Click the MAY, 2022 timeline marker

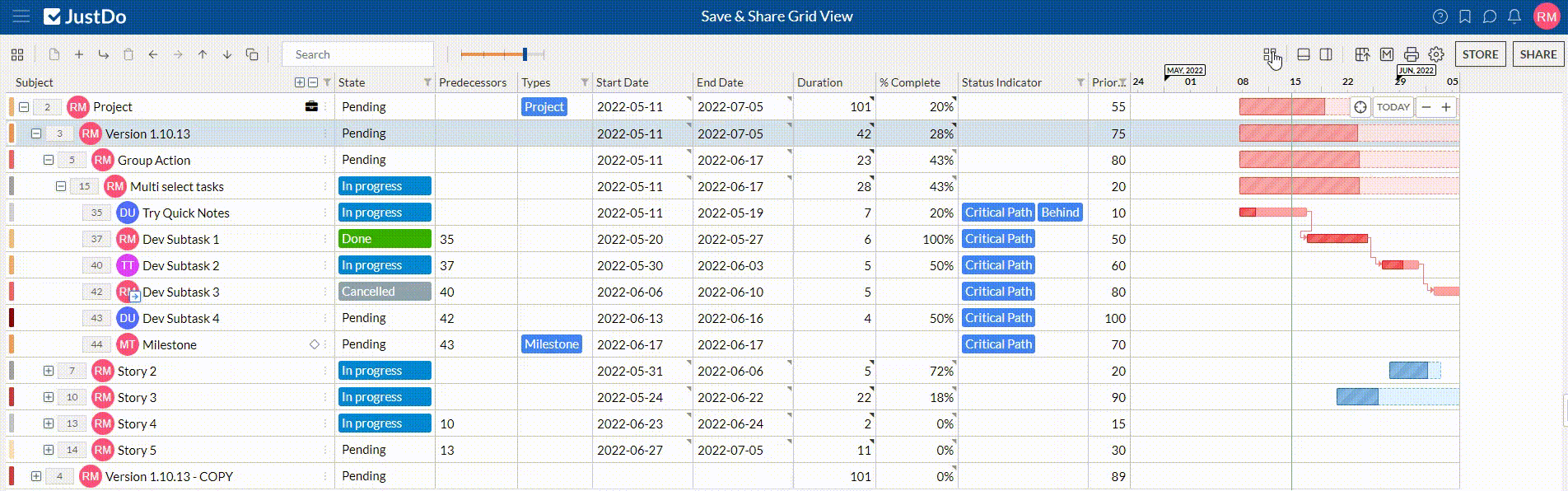pyautogui.click(x=1185, y=71)
